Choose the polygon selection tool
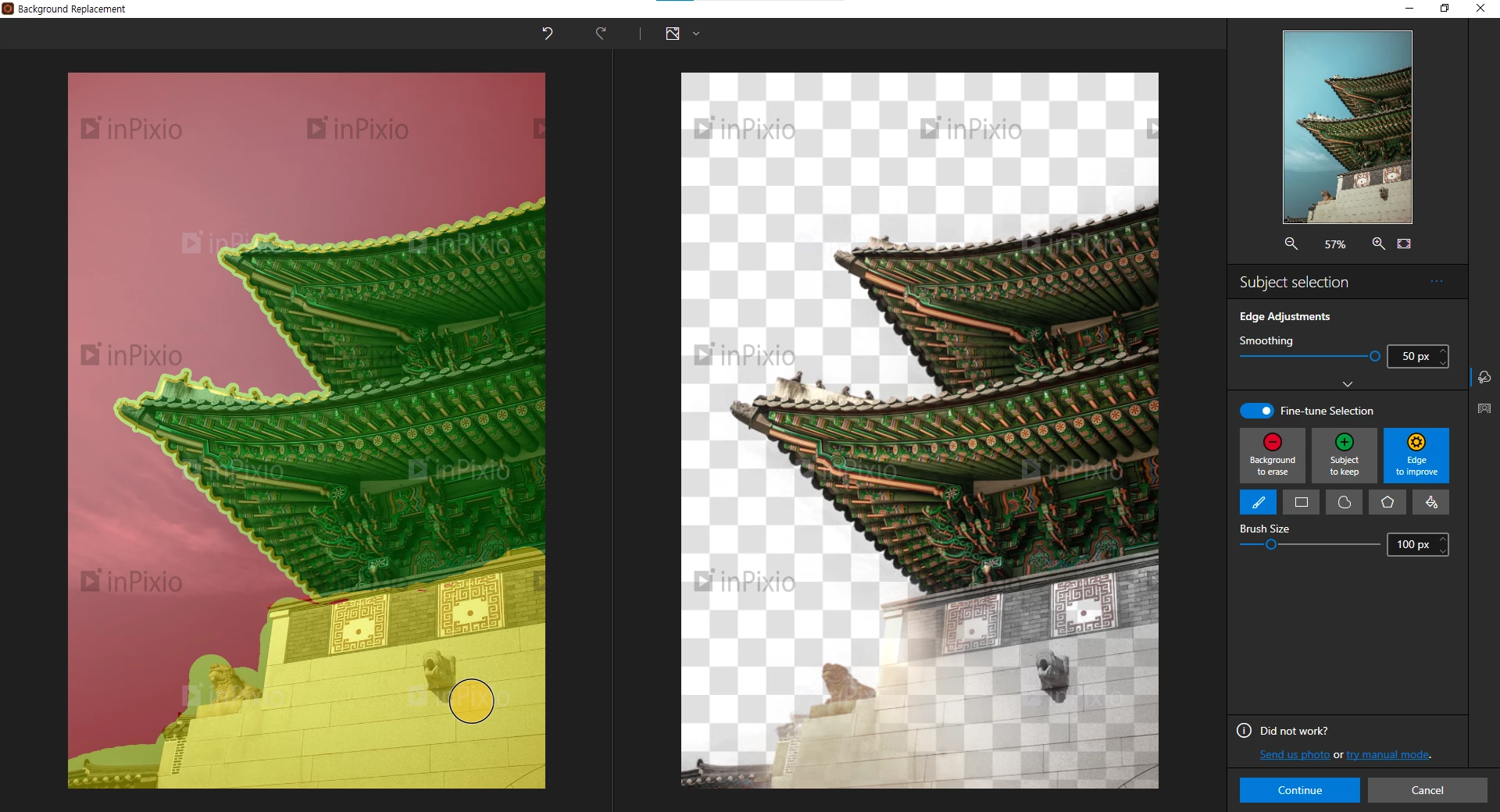The height and width of the screenshot is (812, 1500). (x=1387, y=502)
